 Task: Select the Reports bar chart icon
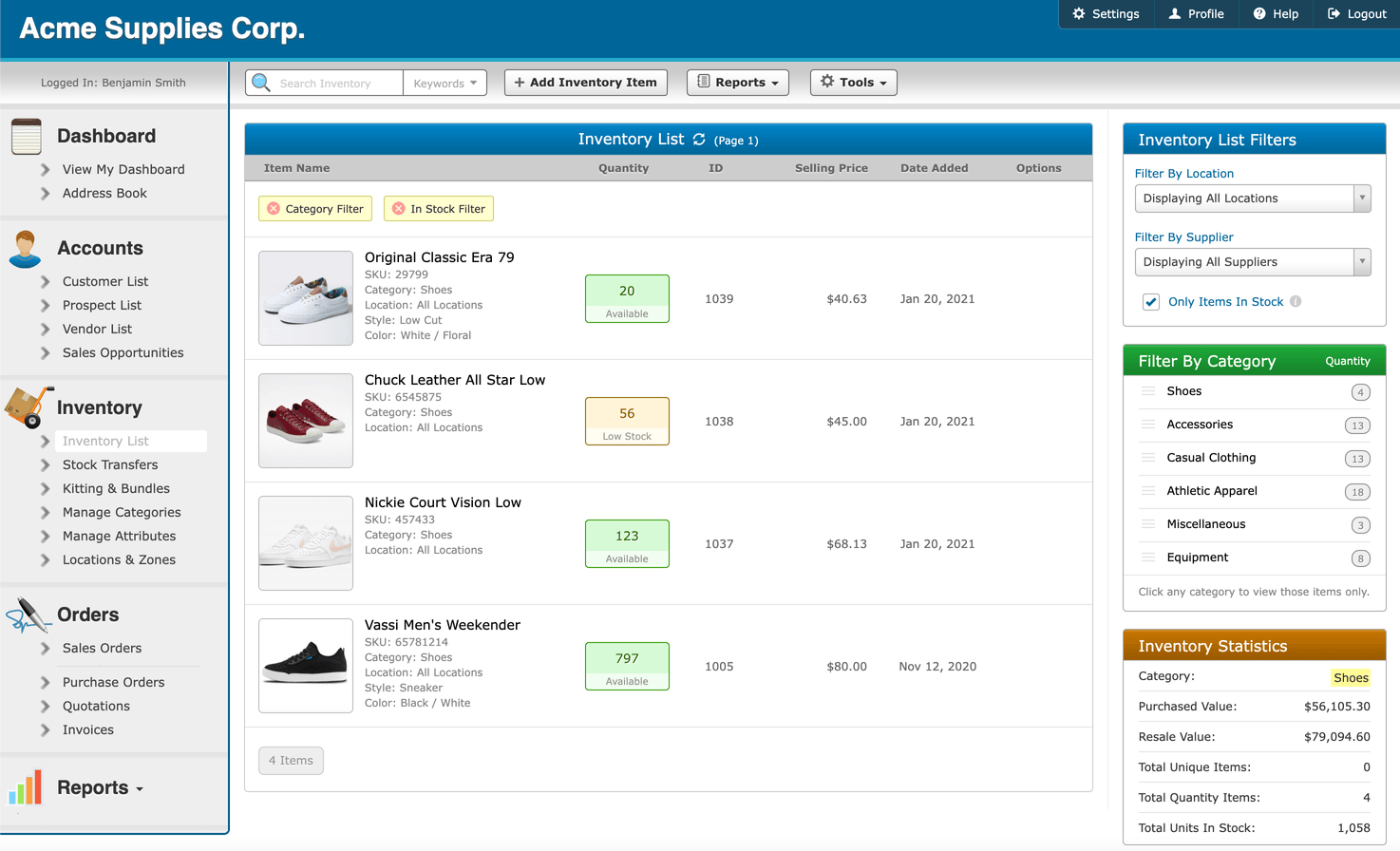point(25,787)
